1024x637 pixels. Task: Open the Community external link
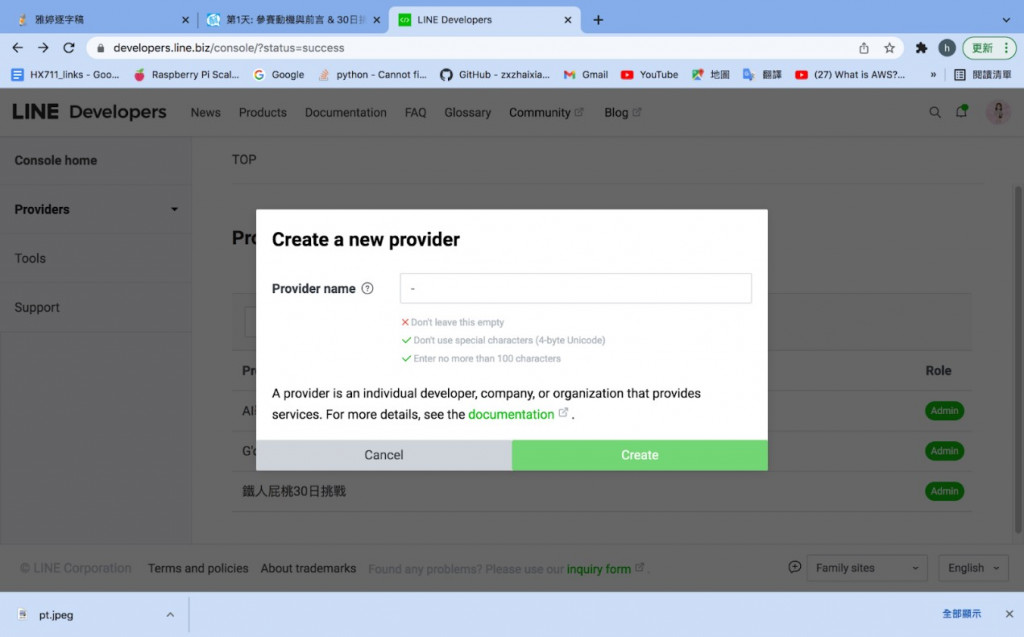pos(546,112)
